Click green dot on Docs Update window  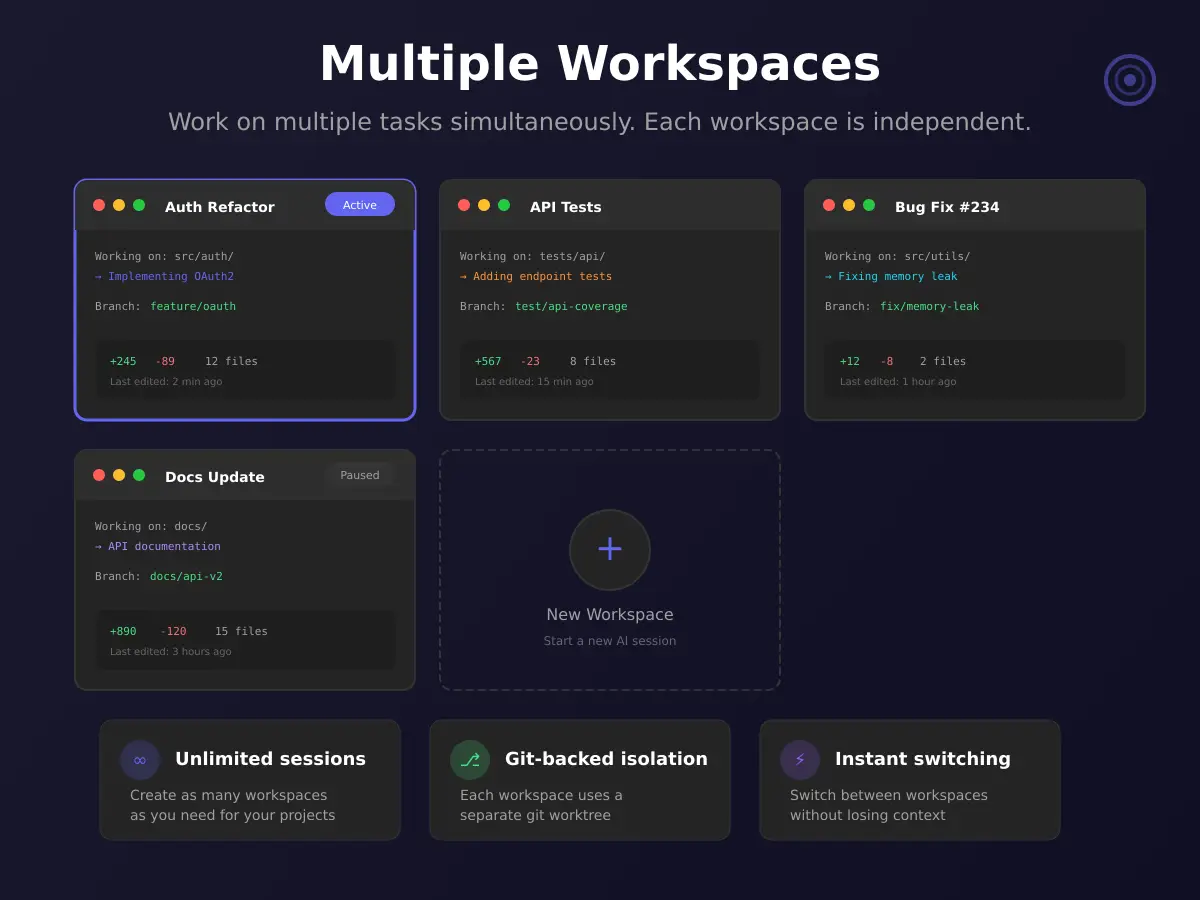click(139, 475)
